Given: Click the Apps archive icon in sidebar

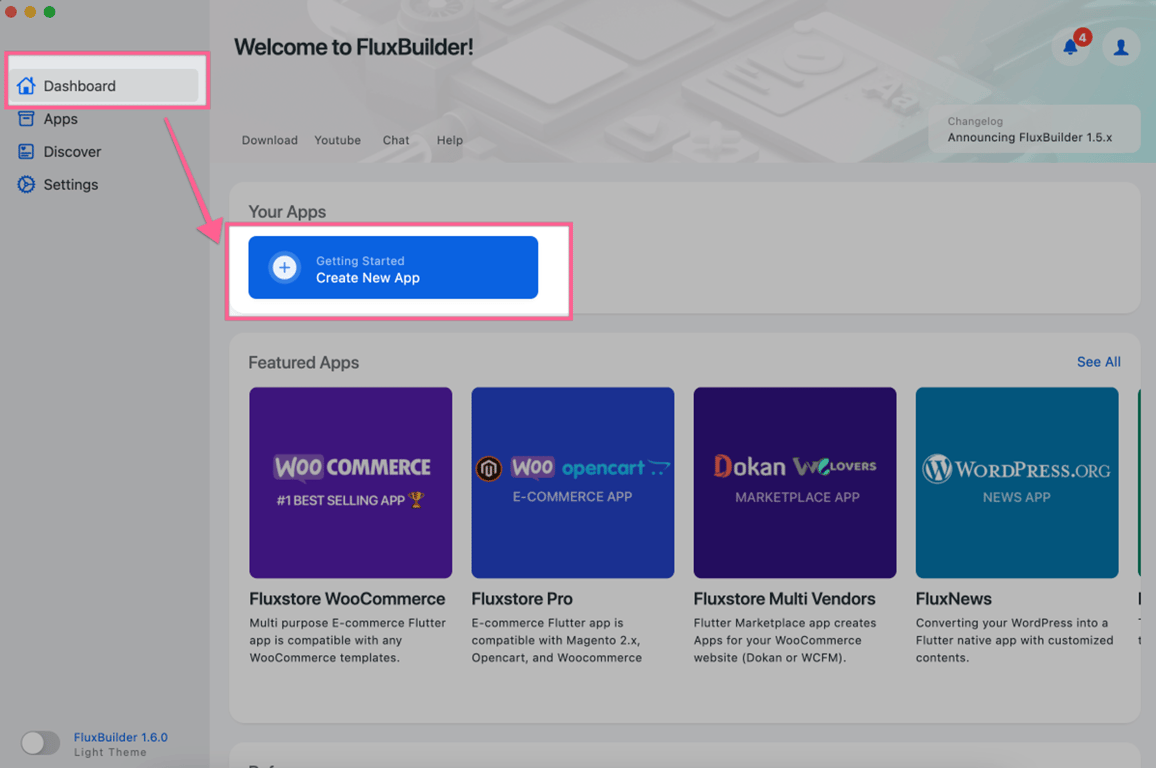Looking at the screenshot, I should tap(27, 119).
